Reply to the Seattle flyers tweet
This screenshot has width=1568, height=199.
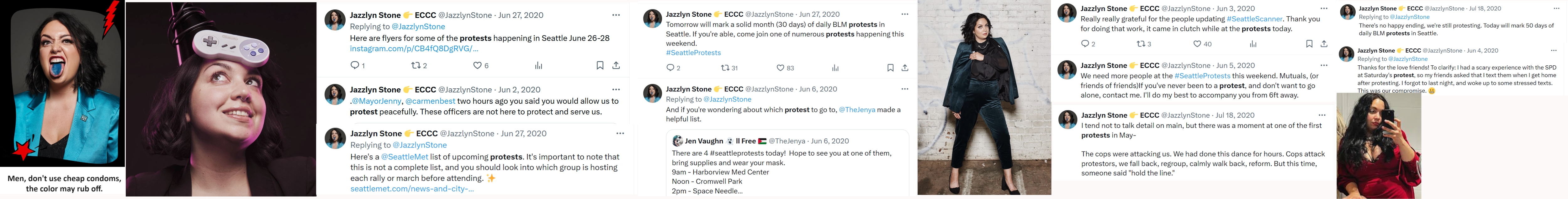[355, 65]
